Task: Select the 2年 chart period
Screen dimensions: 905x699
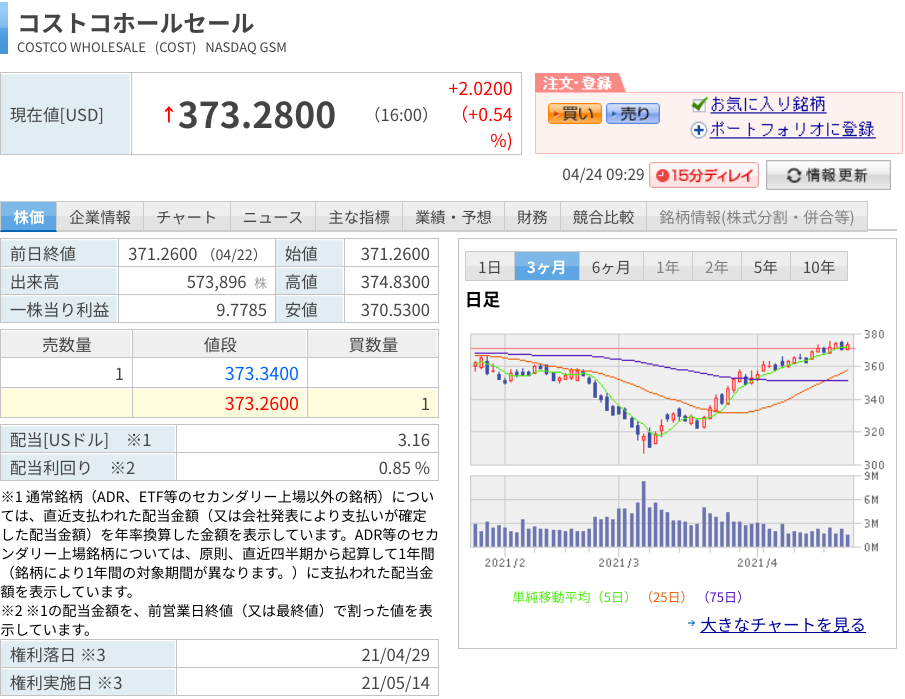Action: pos(716,267)
